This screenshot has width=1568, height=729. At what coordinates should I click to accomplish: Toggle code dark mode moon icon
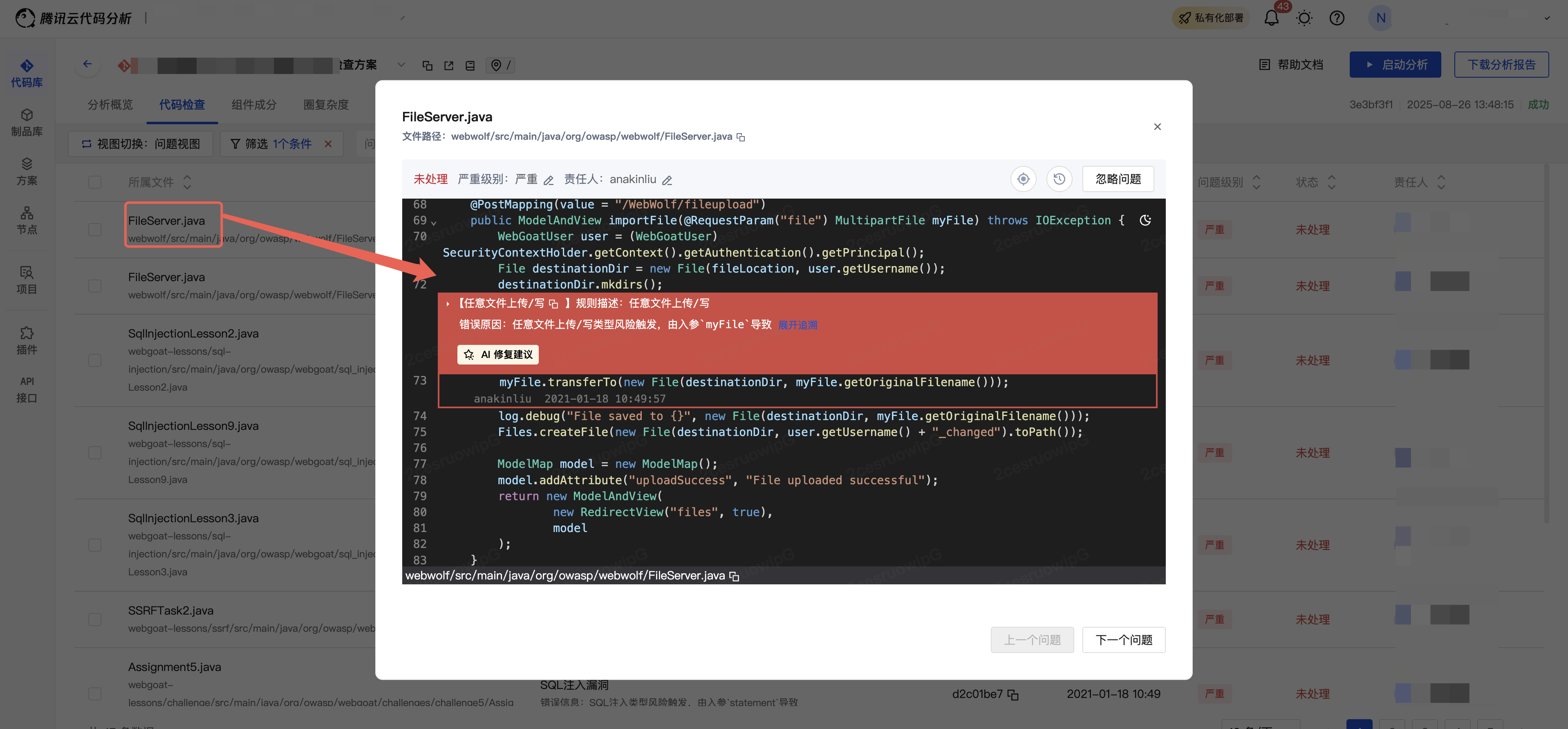[1145, 220]
